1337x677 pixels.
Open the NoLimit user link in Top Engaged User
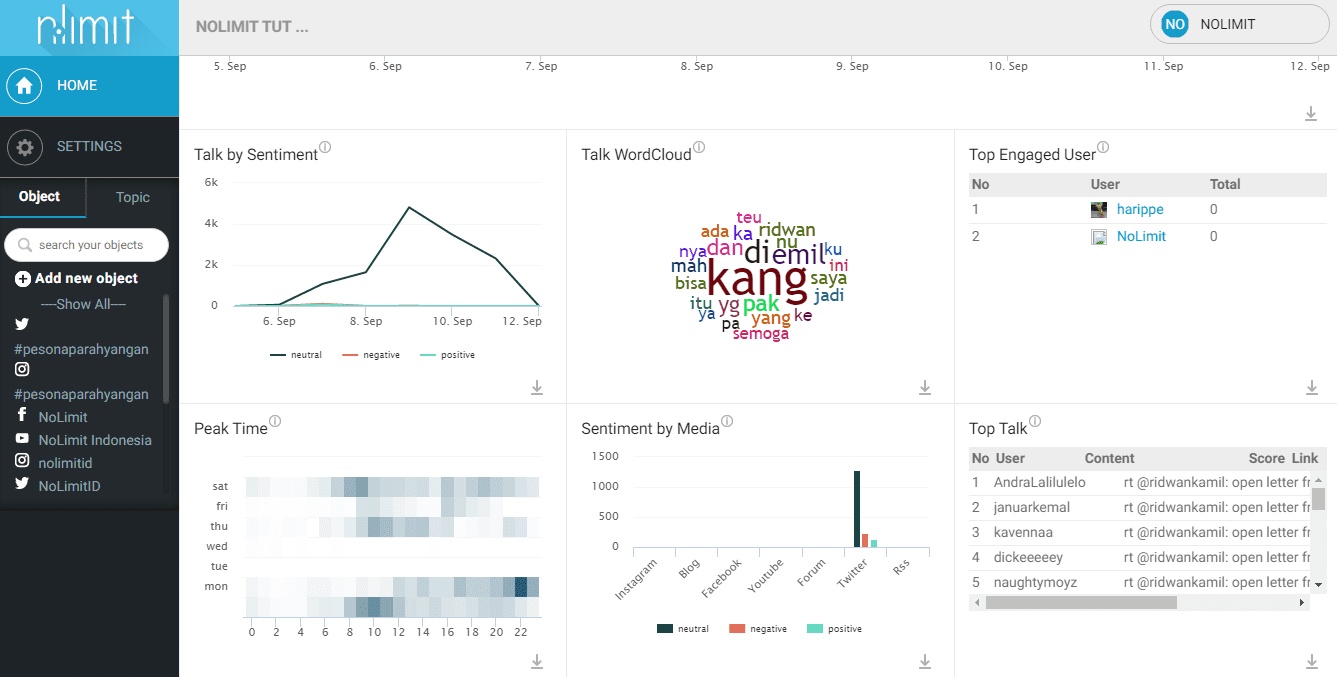coord(1141,237)
